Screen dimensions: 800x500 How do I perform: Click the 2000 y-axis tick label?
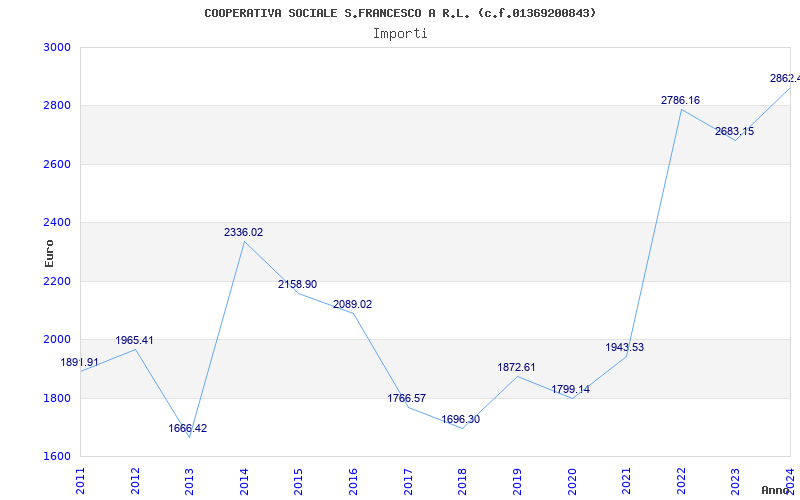tap(56, 339)
